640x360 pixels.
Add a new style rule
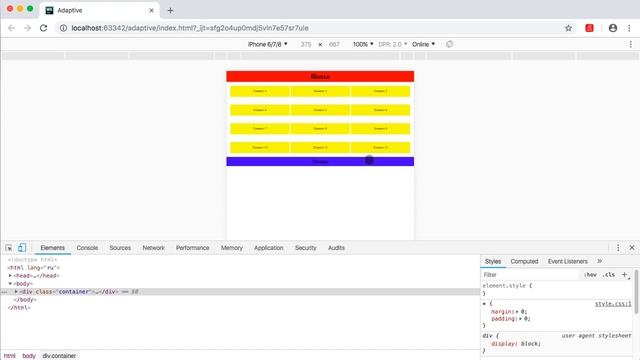click(624, 275)
